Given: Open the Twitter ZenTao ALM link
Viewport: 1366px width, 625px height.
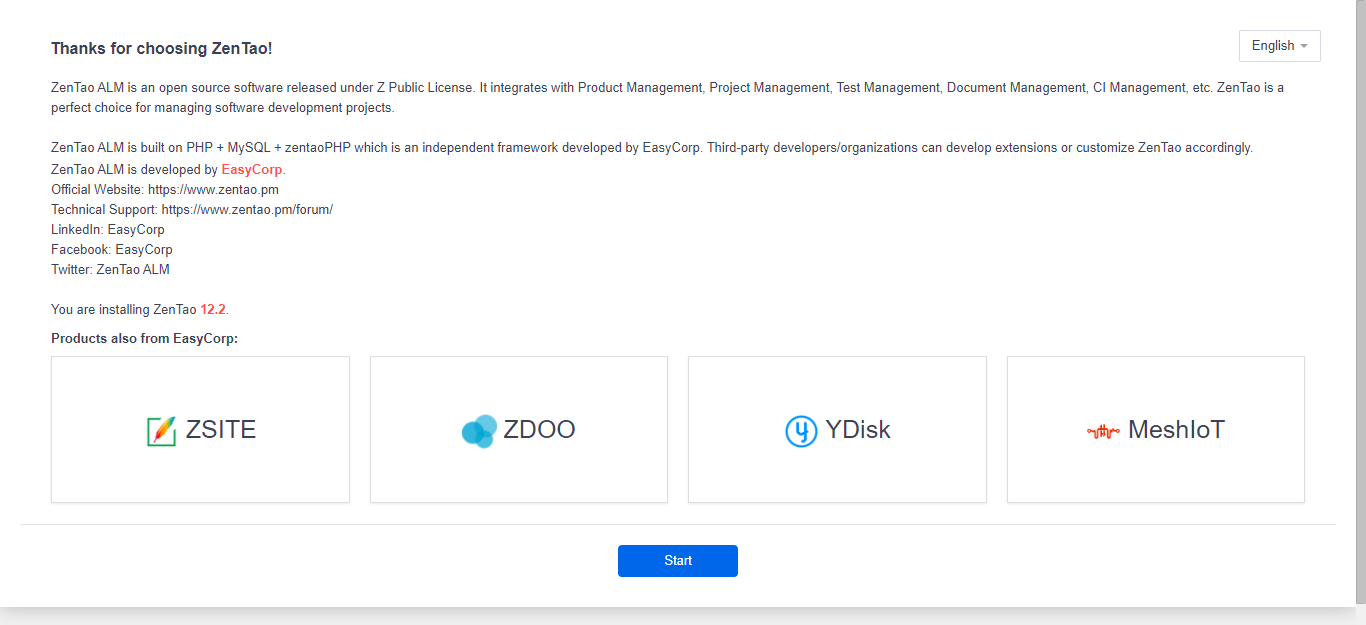Looking at the screenshot, I should pyautogui.click(x=133, y=270).
